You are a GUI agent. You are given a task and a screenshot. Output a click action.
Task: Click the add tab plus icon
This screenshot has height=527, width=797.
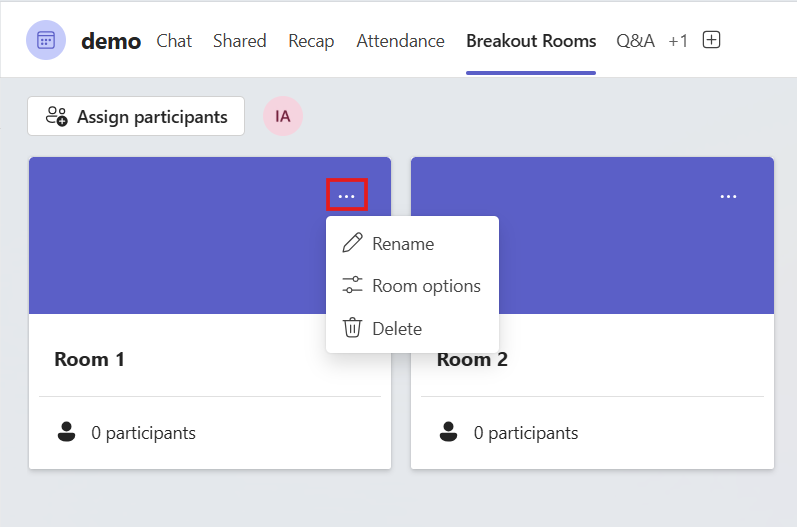[711, 41]
